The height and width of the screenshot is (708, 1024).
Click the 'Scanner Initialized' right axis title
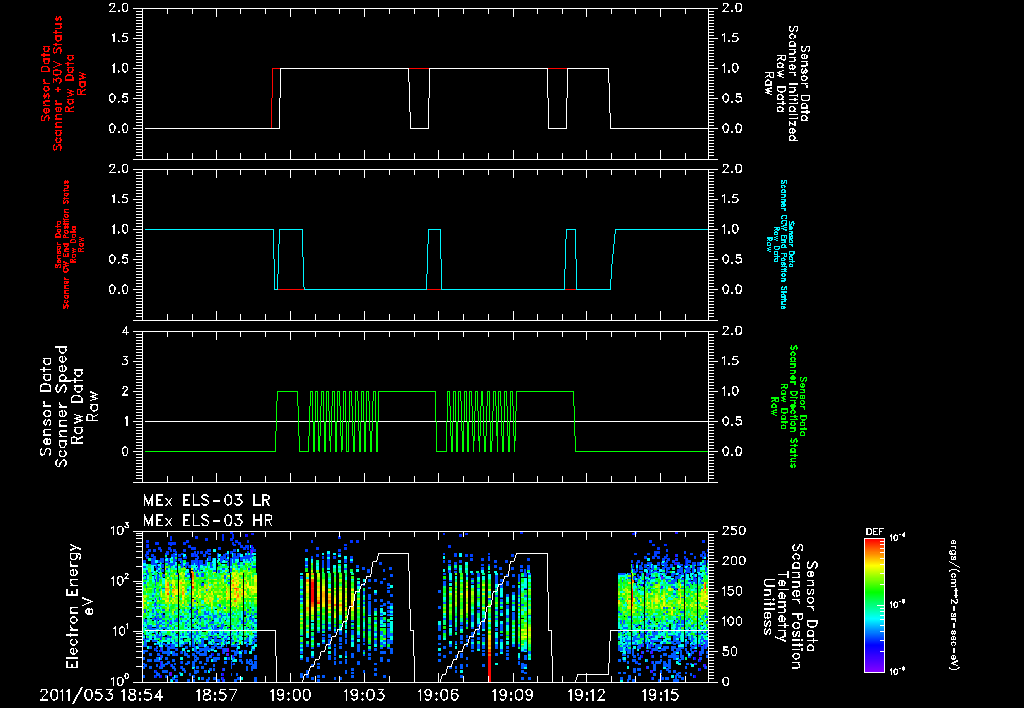[793, 84]
